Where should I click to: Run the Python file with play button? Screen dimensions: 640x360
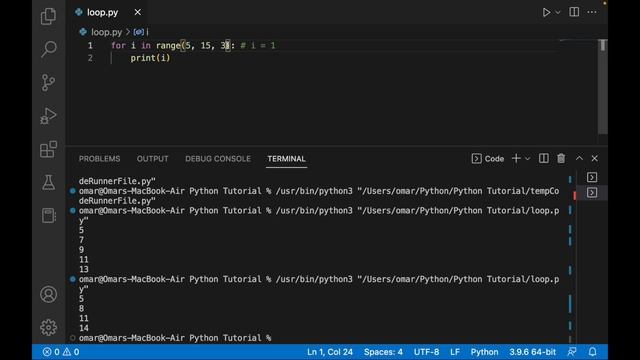[546, 12]
